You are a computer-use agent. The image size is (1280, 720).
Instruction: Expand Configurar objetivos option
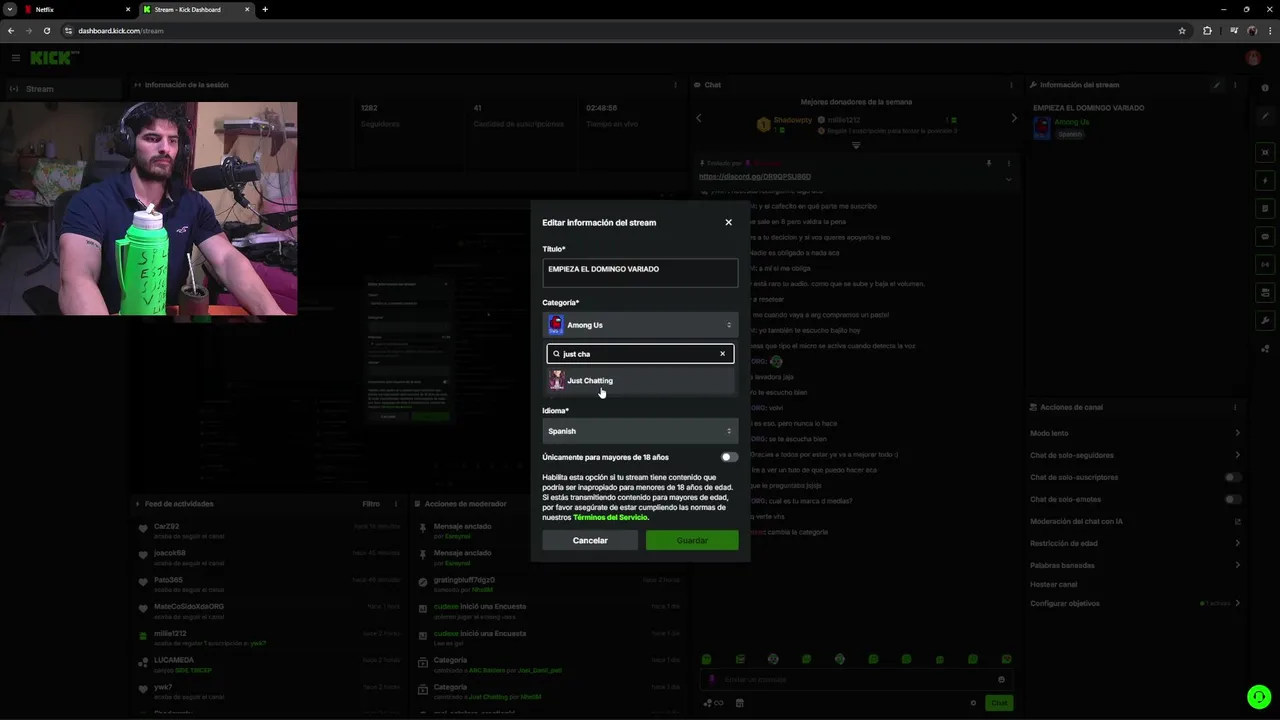pyautogui.click(x=1136, y=603)
